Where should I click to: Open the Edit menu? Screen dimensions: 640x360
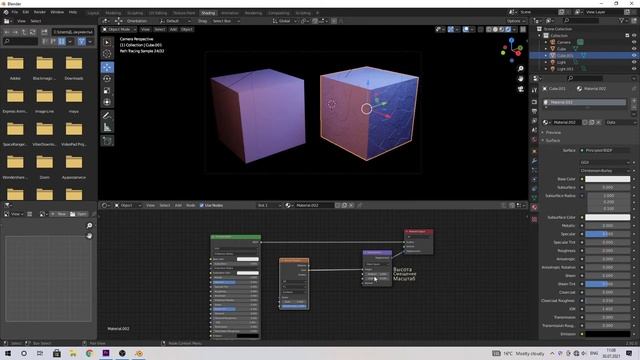(x=26, y=12)
